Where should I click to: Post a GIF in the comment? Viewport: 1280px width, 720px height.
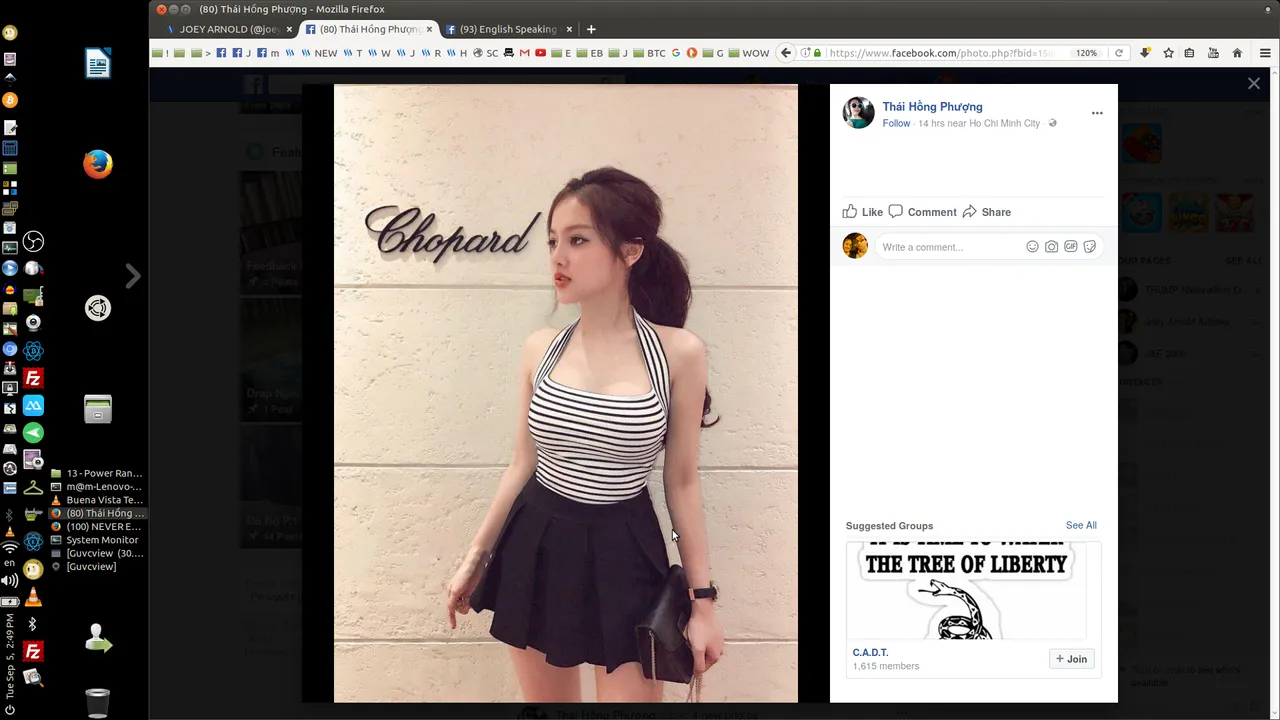[1070, 247]
